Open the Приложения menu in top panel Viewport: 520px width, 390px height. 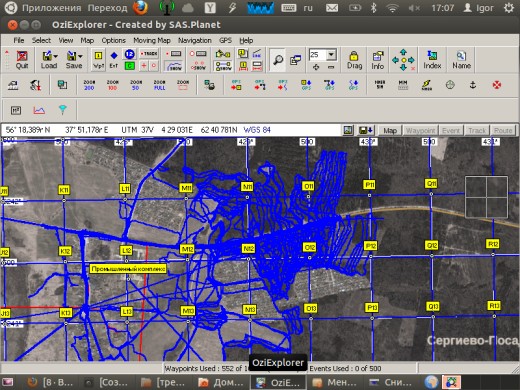[51, 8]
